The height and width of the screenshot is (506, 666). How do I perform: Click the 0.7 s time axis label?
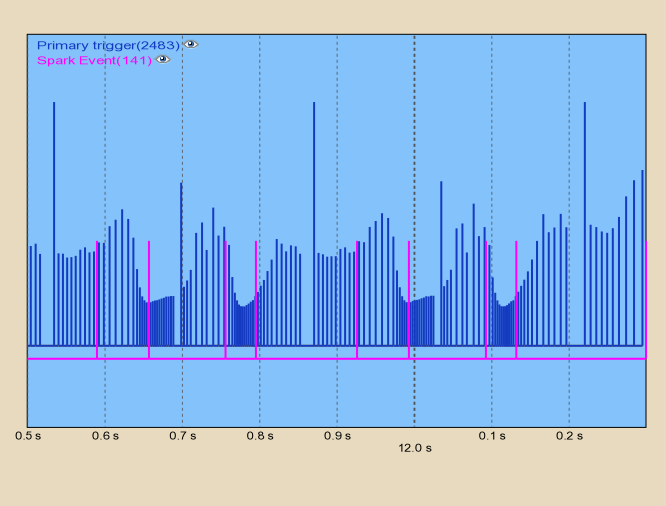[x=183, y=436]
